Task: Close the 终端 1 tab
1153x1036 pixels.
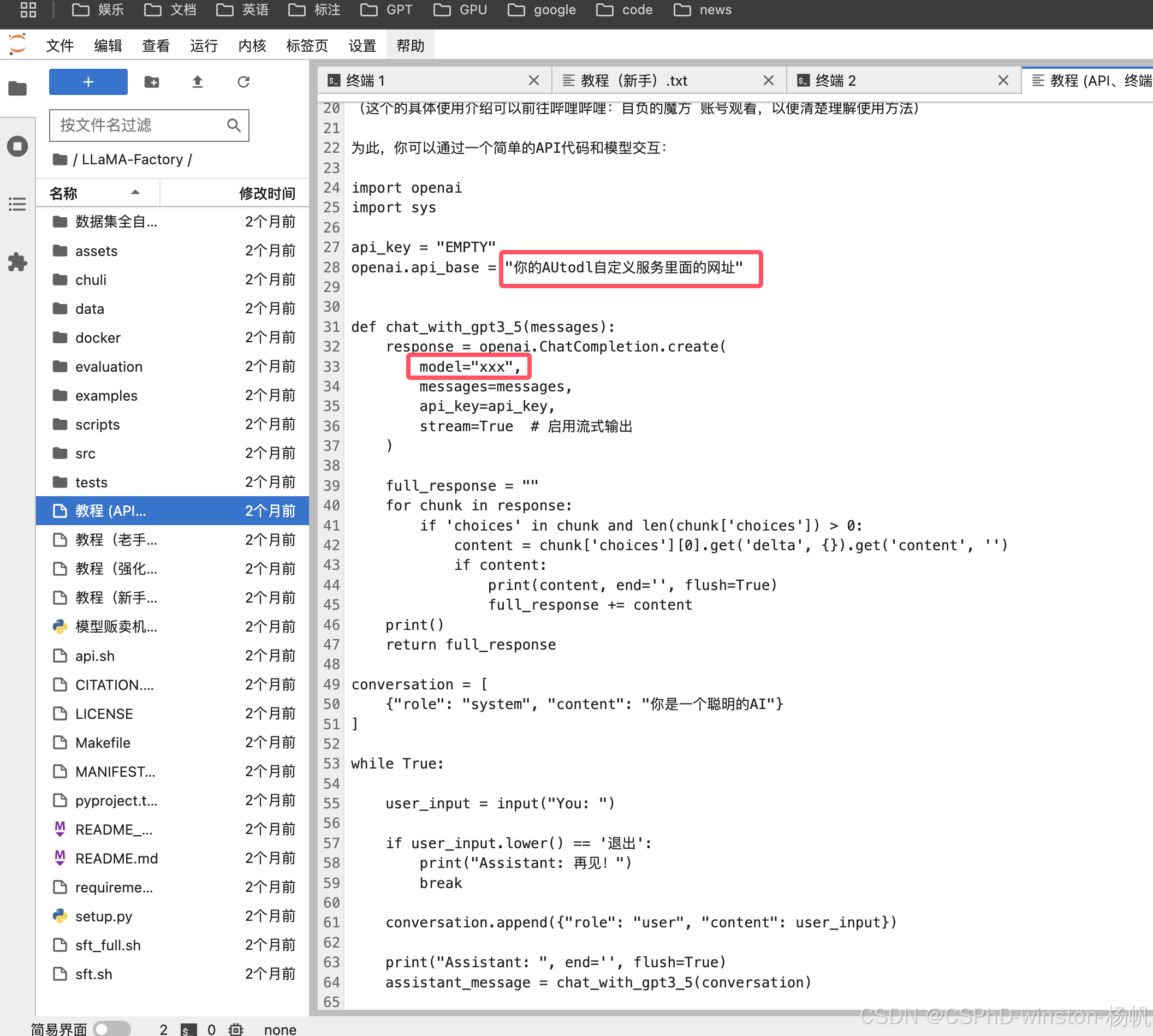Action: (533, 81)
